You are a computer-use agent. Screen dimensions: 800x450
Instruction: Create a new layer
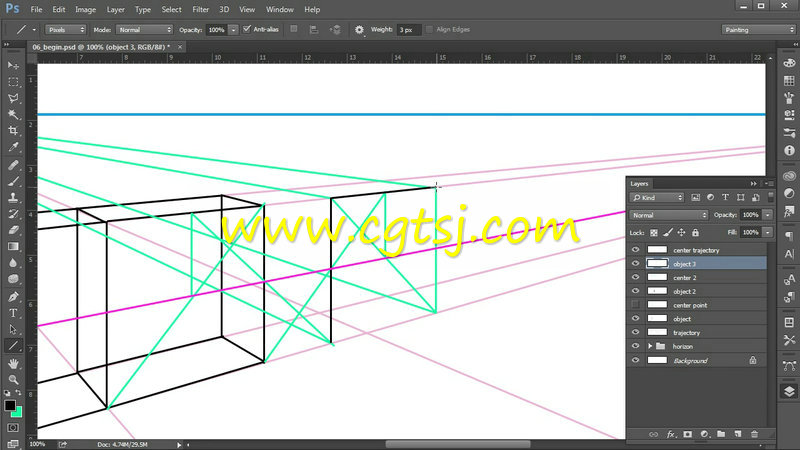tap(738, 434)
